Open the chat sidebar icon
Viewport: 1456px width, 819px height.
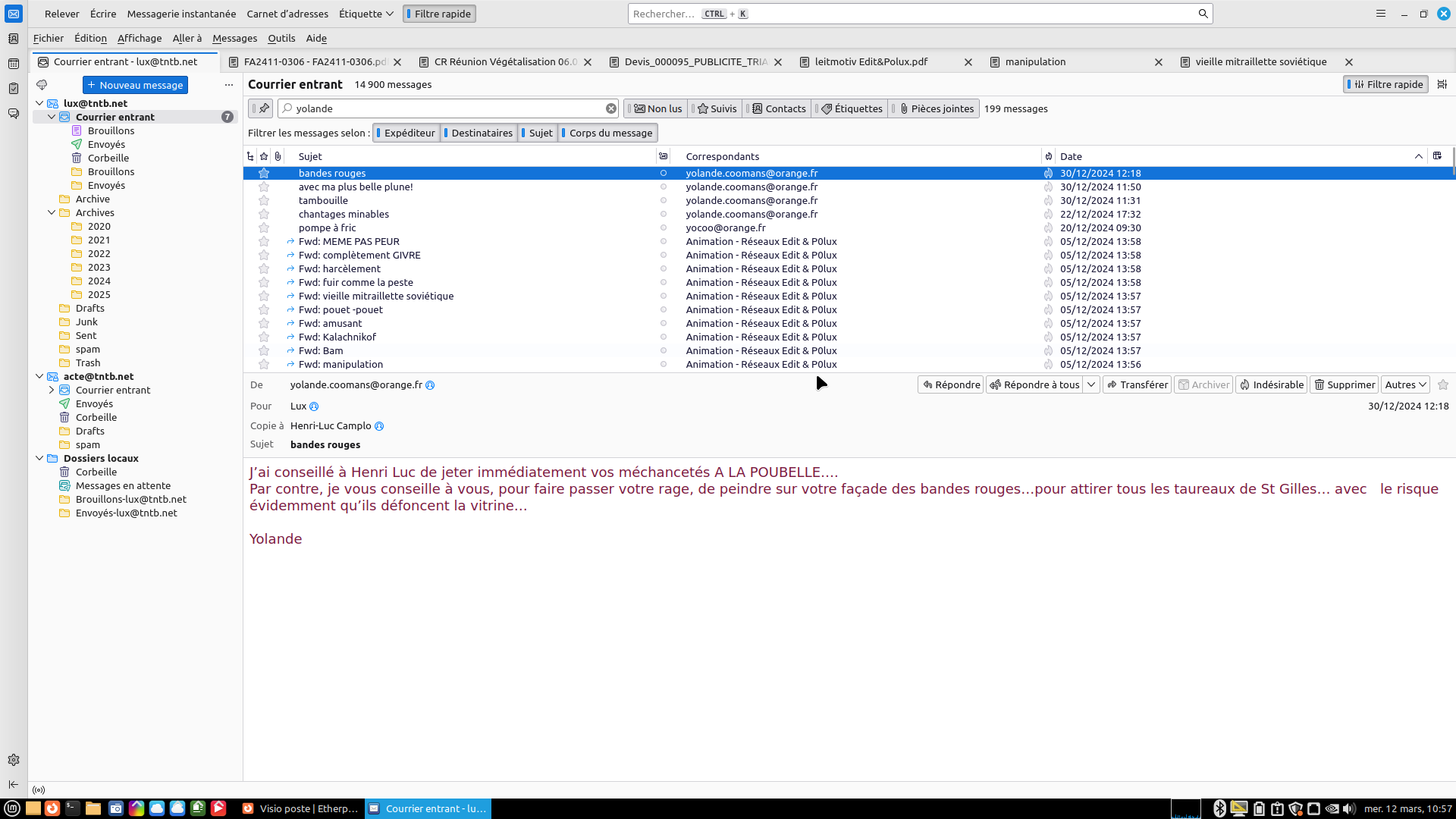pos(14,114)
